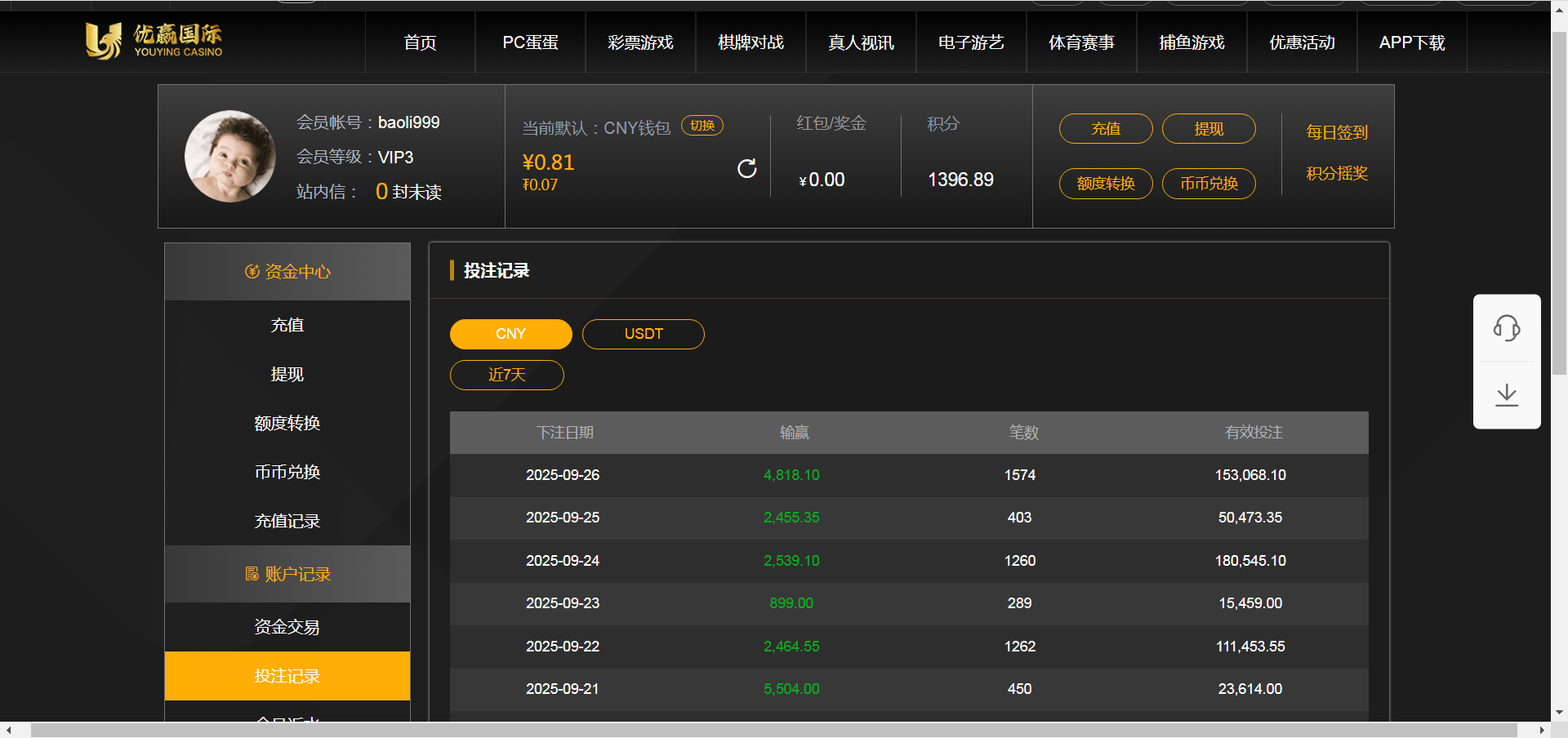
Task: Click the user avatar picture
Action: click(x=230, y=156)
